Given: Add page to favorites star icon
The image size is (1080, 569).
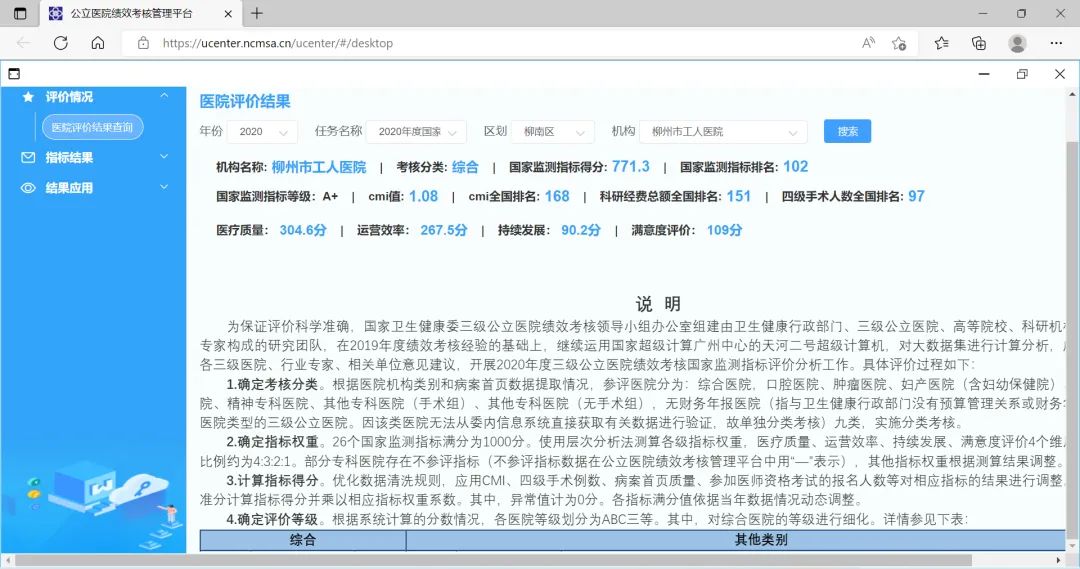Looking at the screenshot, I should pos(898,43).
